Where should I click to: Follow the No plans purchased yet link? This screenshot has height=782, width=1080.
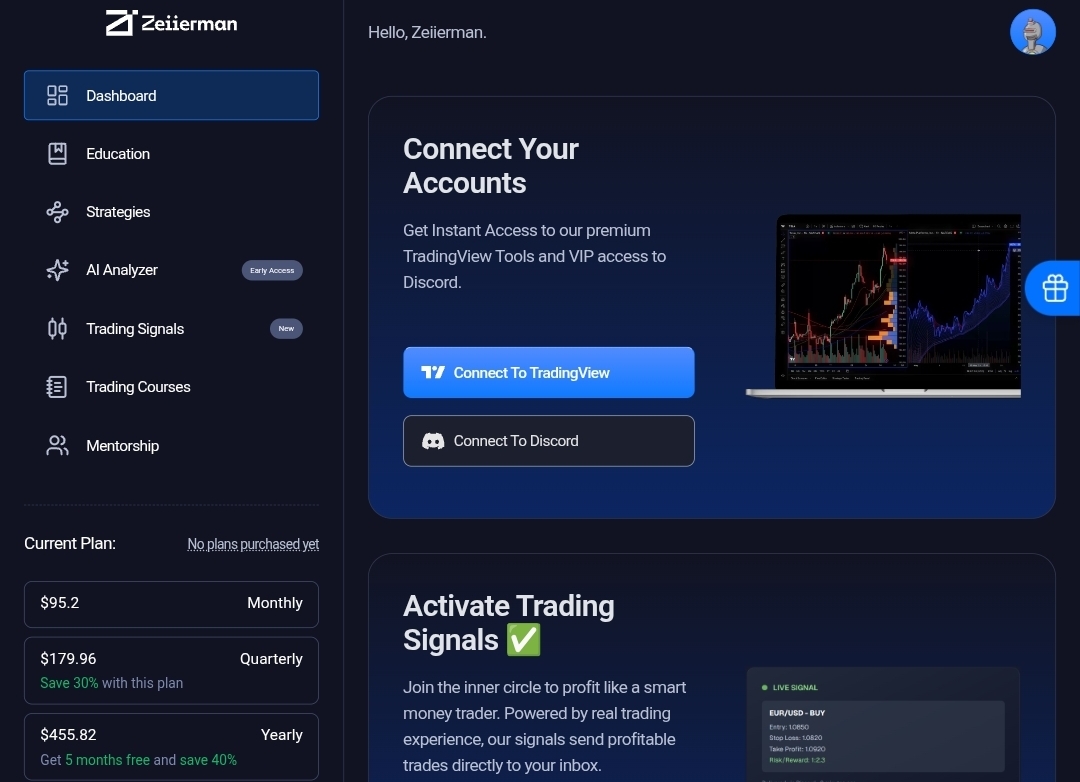pos(253,544)
